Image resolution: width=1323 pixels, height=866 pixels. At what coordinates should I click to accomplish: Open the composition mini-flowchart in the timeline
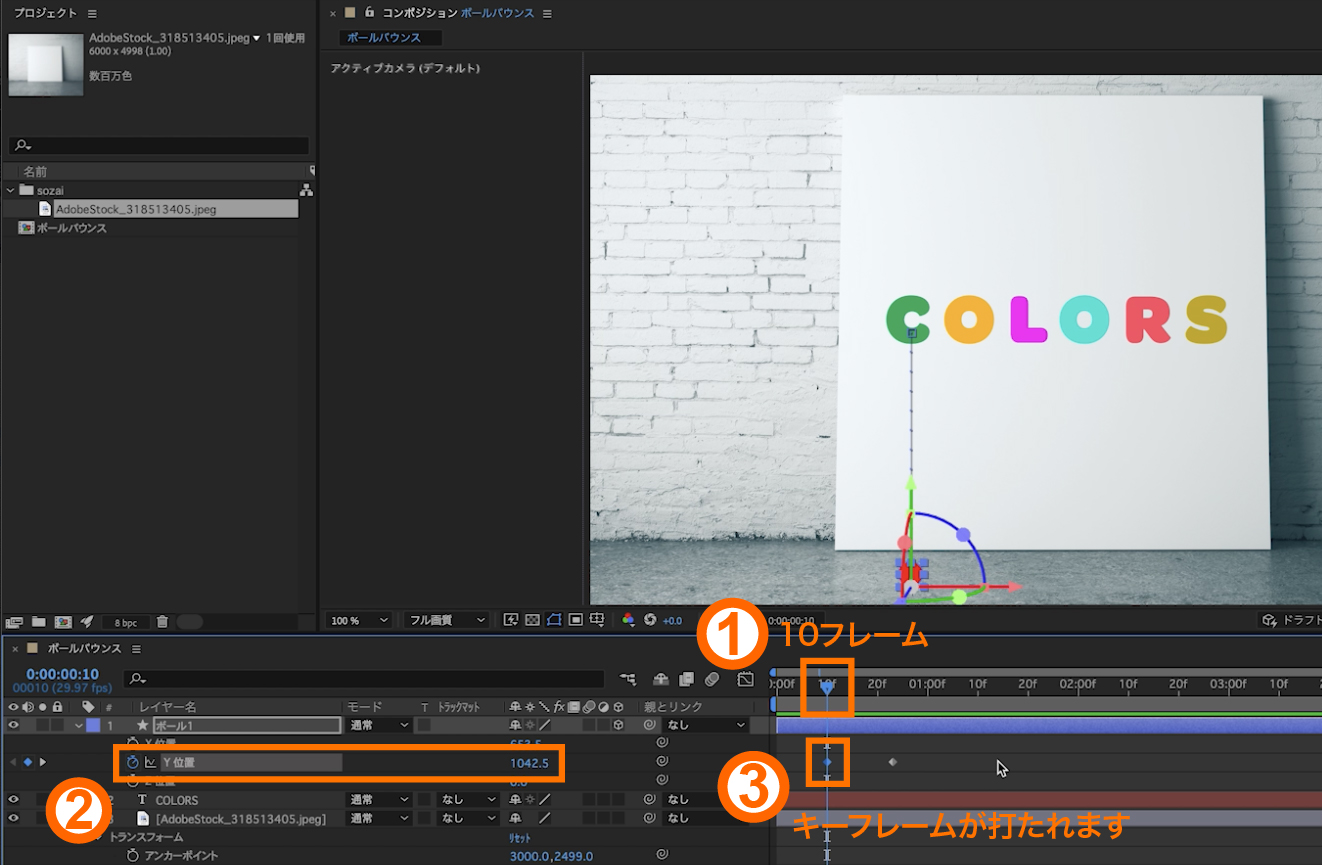click(x=628, y=679)
